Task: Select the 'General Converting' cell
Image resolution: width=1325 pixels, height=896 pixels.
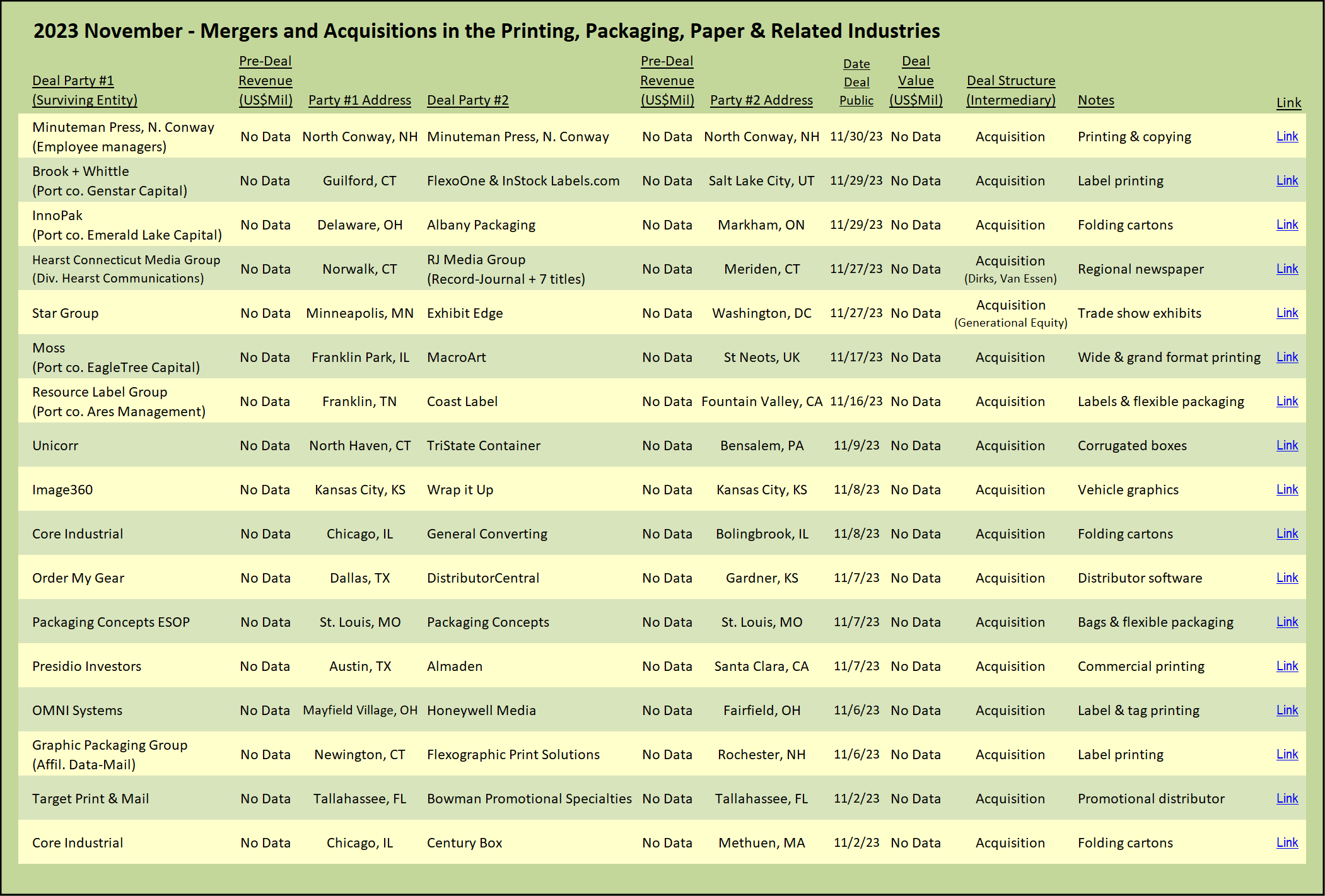Action: [x=487, y=534]
